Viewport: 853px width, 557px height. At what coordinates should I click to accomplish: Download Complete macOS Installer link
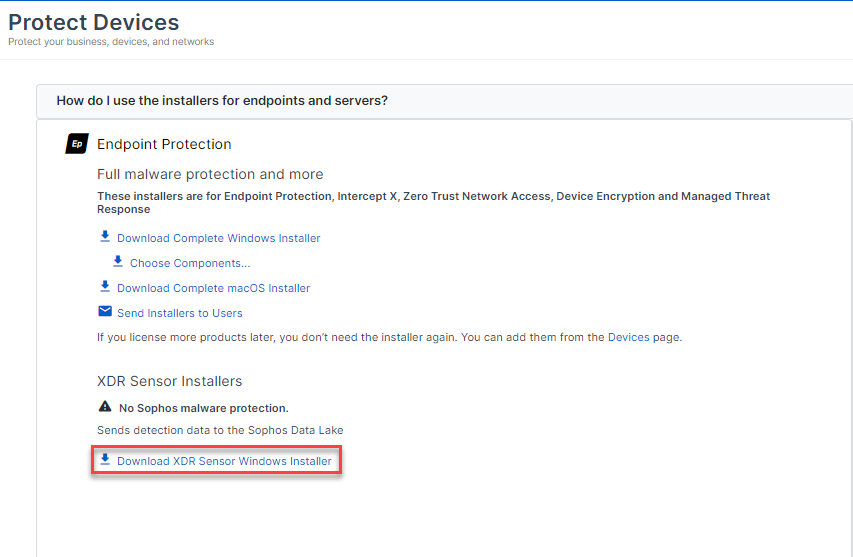click(x=213, y=288)
